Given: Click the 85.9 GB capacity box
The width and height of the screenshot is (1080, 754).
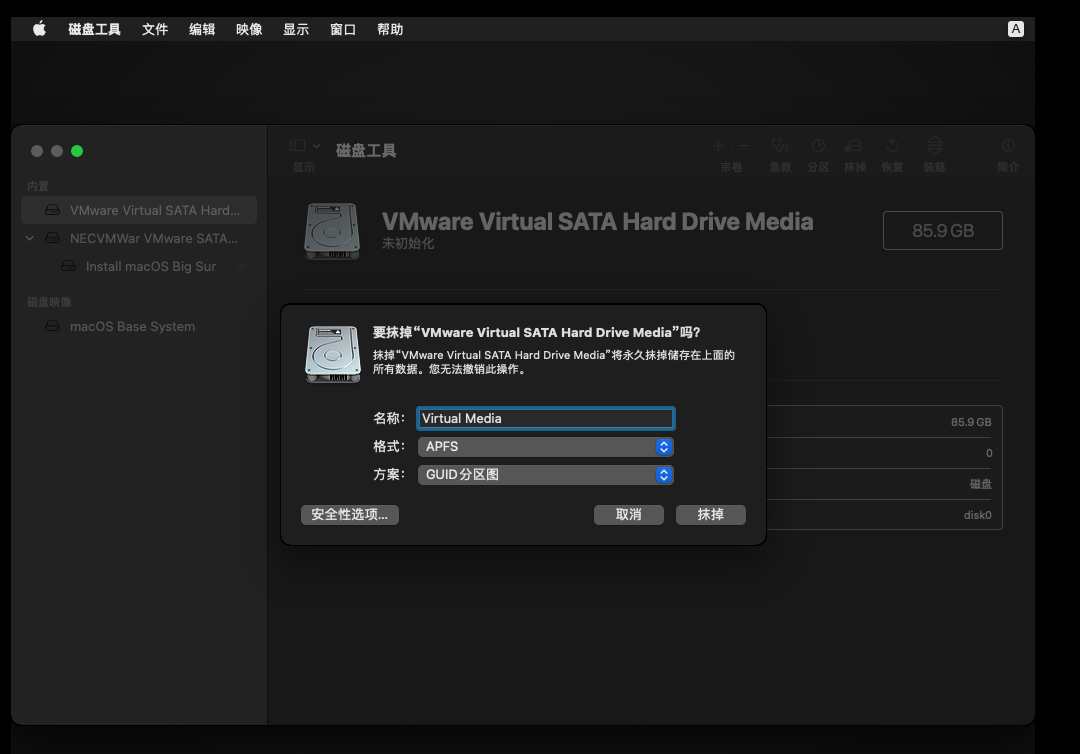Looking at the screenshot, I should [x=943, y=231].
